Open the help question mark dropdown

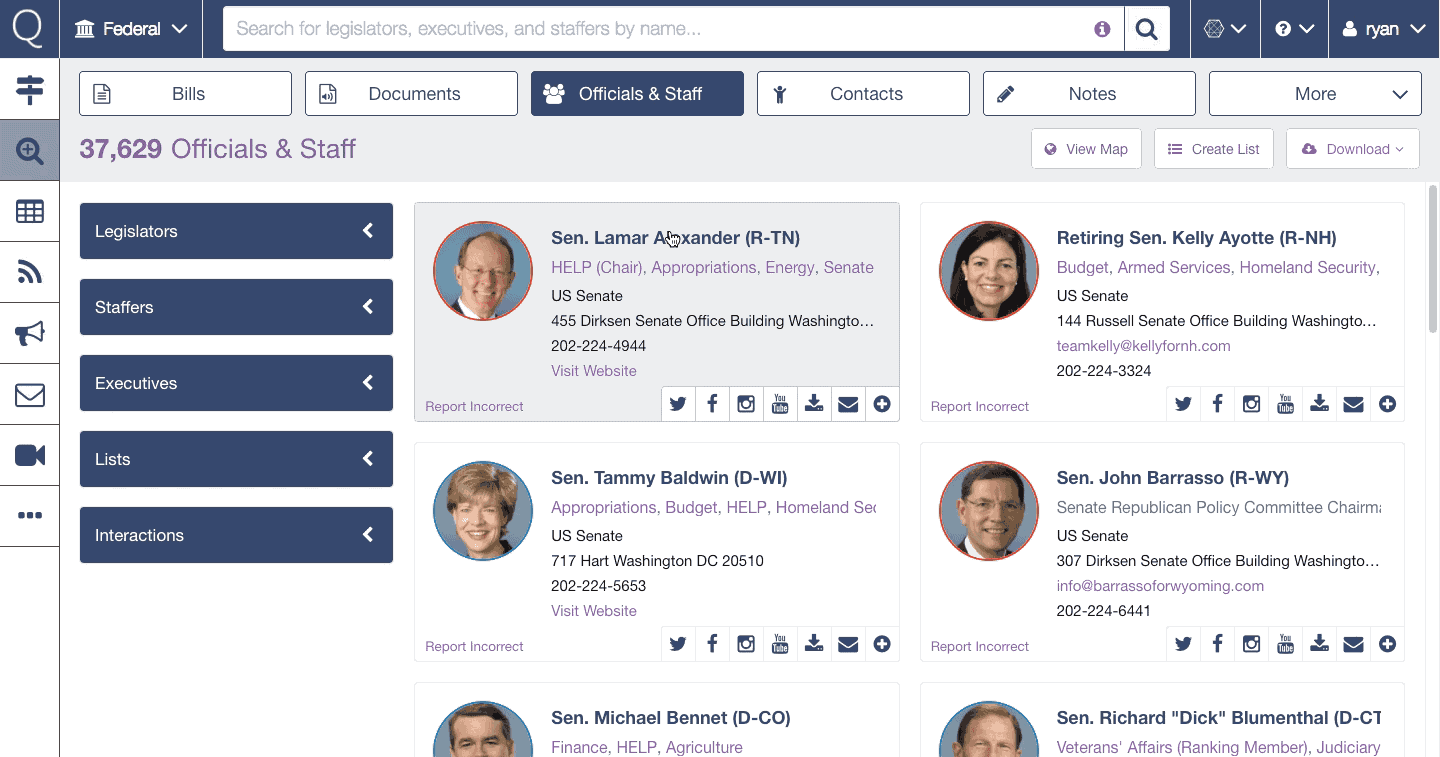click(x=1294, y=29)
